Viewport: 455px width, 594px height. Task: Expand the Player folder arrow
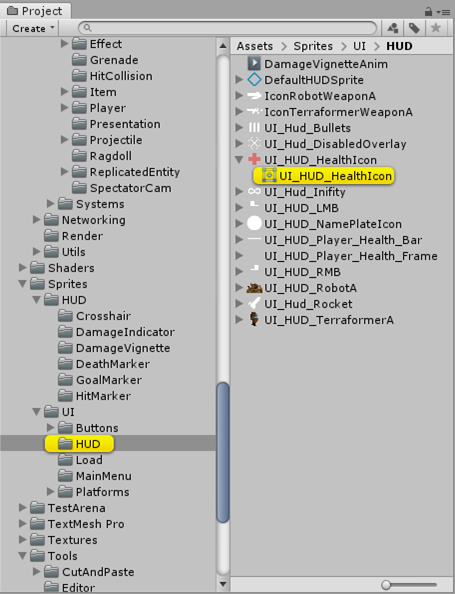coord(64,108)
